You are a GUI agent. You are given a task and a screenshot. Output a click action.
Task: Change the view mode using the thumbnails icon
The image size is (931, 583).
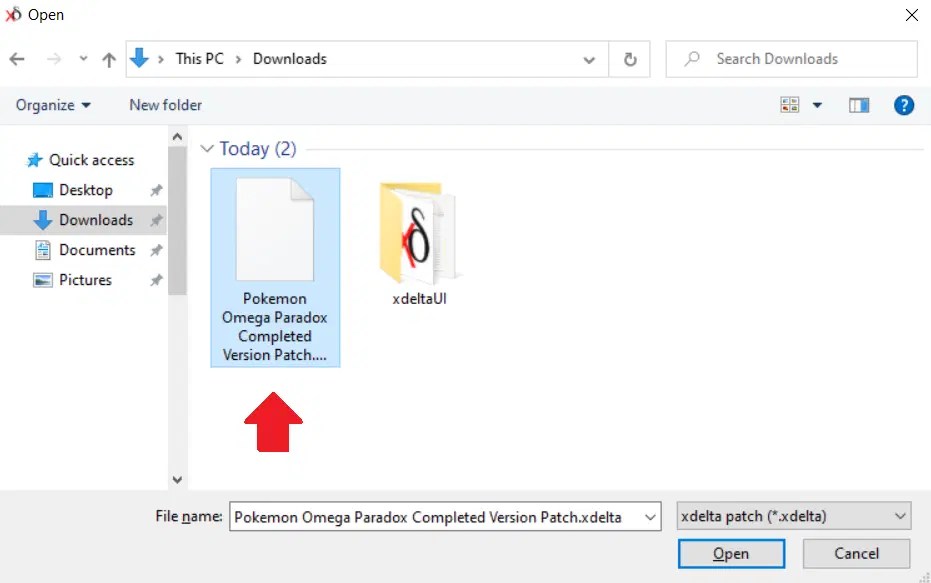tap(790, 104)
